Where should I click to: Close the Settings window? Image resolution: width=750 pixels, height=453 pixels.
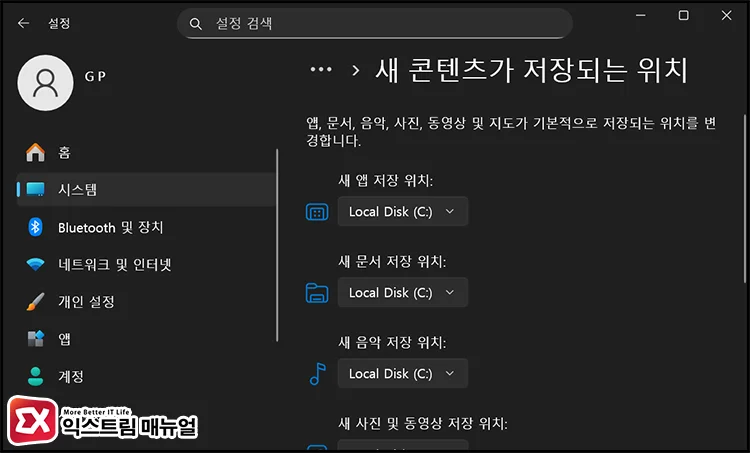click(726, 15)
